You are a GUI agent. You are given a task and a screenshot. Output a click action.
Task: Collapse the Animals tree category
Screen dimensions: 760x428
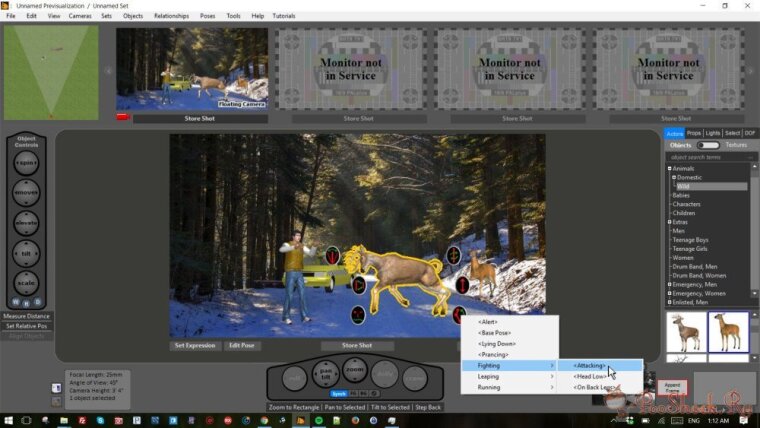671,168
